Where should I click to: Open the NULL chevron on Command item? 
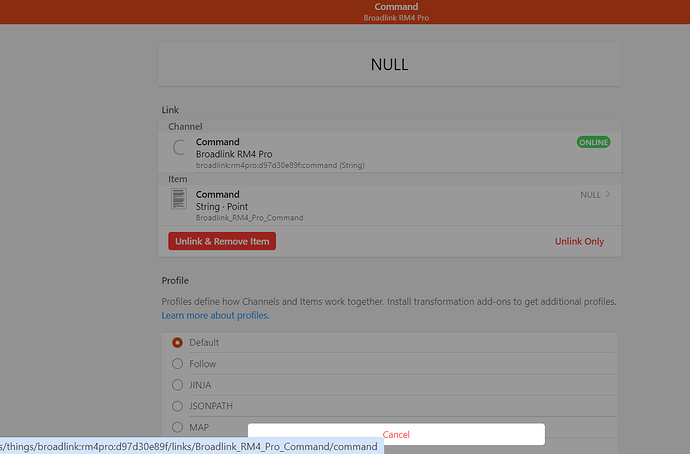pyautogui.click(x=608, y=194)
